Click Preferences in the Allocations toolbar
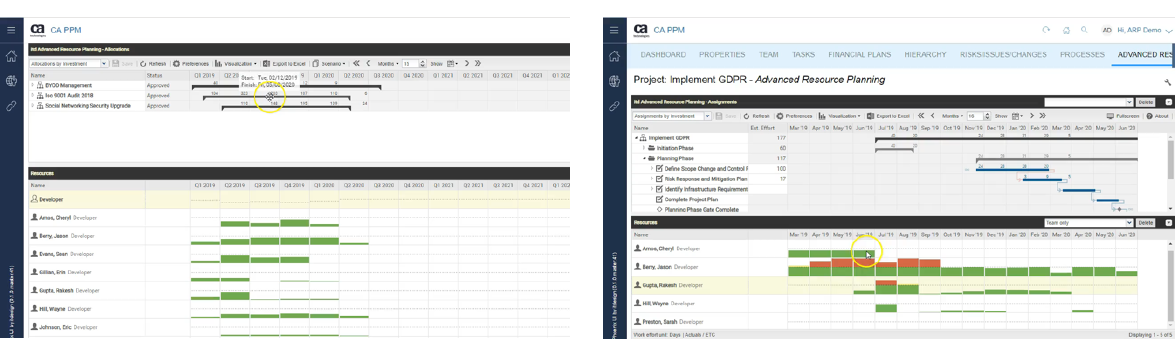The image size is (1176, 364). coord(190,64)
